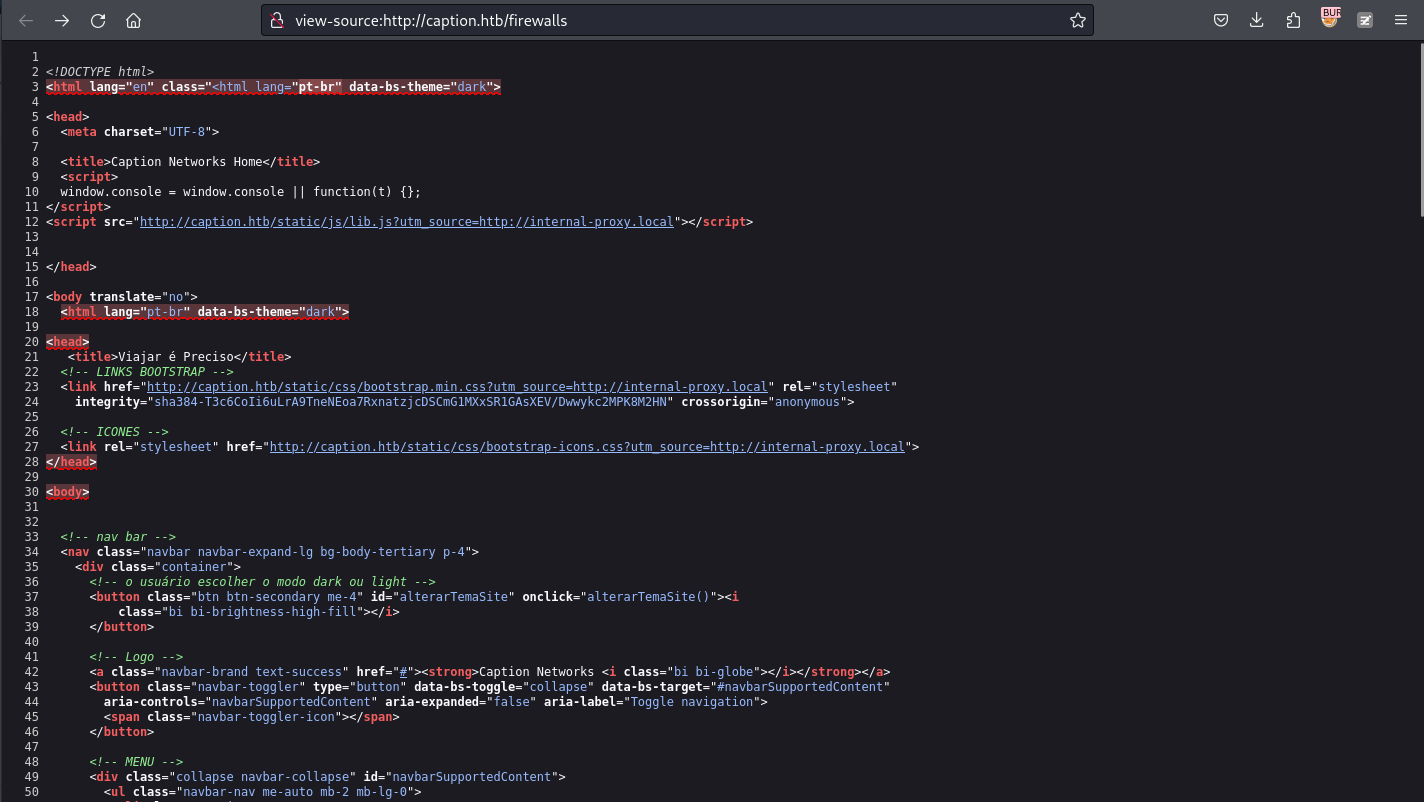Viewport: 1424px width, 802px height.
Task: Click the 'Caption Networks Home' title text
Action: tap(187, 162)
